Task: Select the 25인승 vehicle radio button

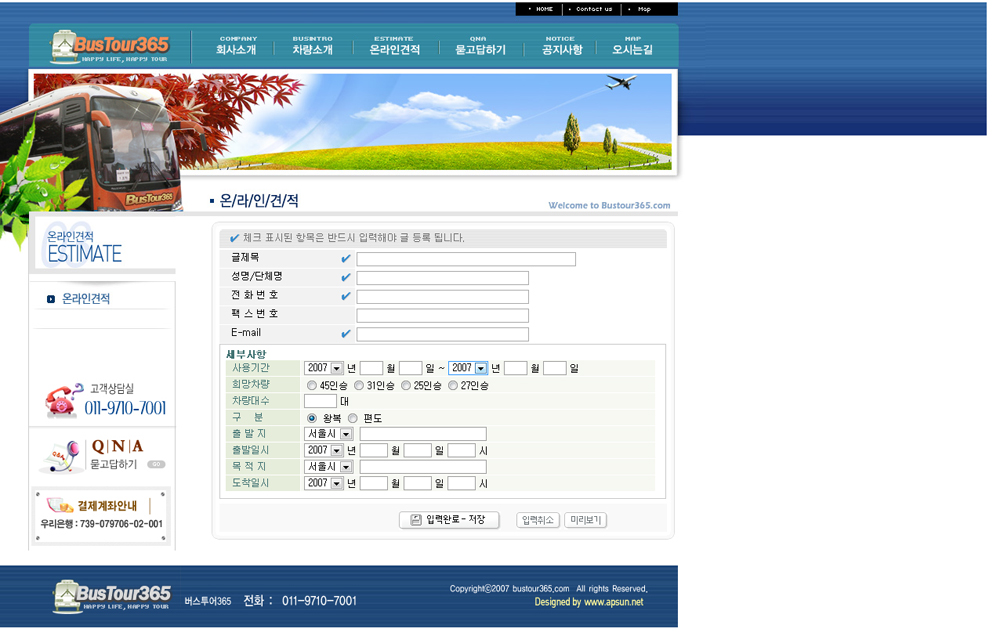Action: pyautogui.click(x=406, y=385)
